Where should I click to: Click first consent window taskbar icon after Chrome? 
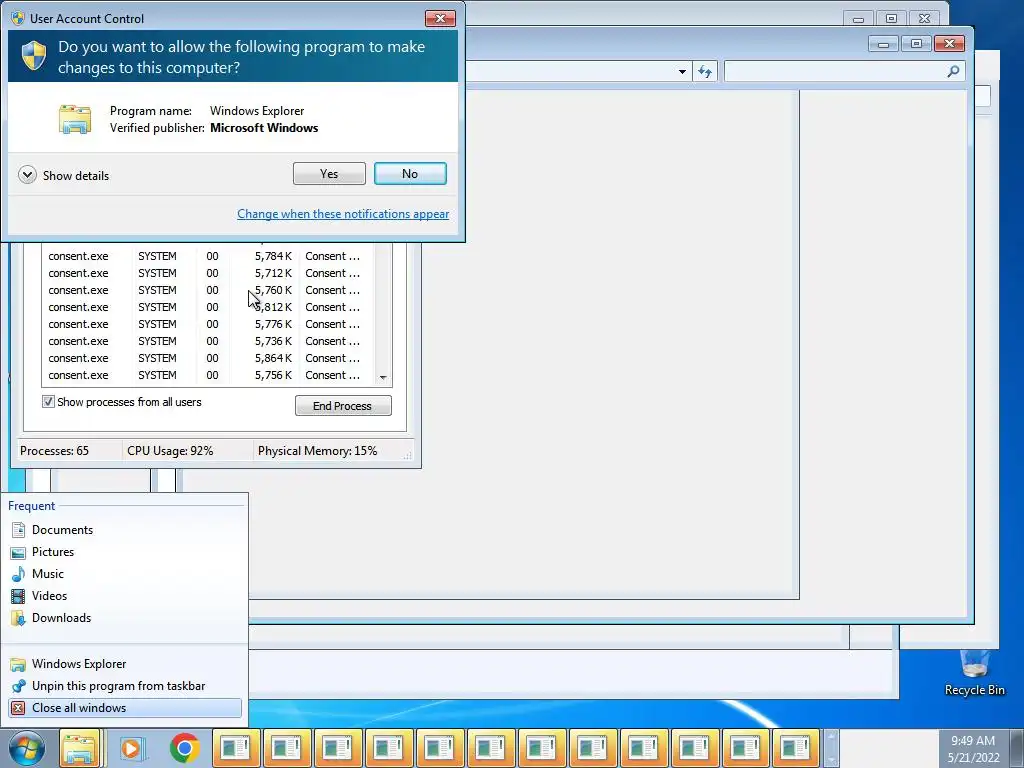[x=236, y=748]
